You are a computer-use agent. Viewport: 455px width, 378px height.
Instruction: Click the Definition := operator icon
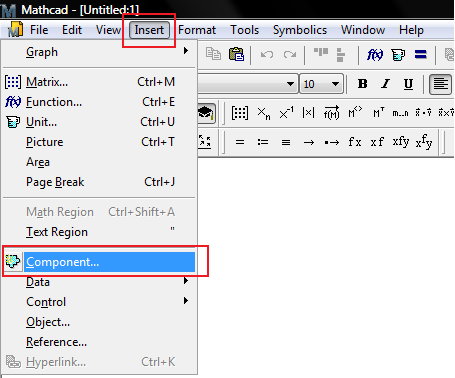click(x=263, y=143)
